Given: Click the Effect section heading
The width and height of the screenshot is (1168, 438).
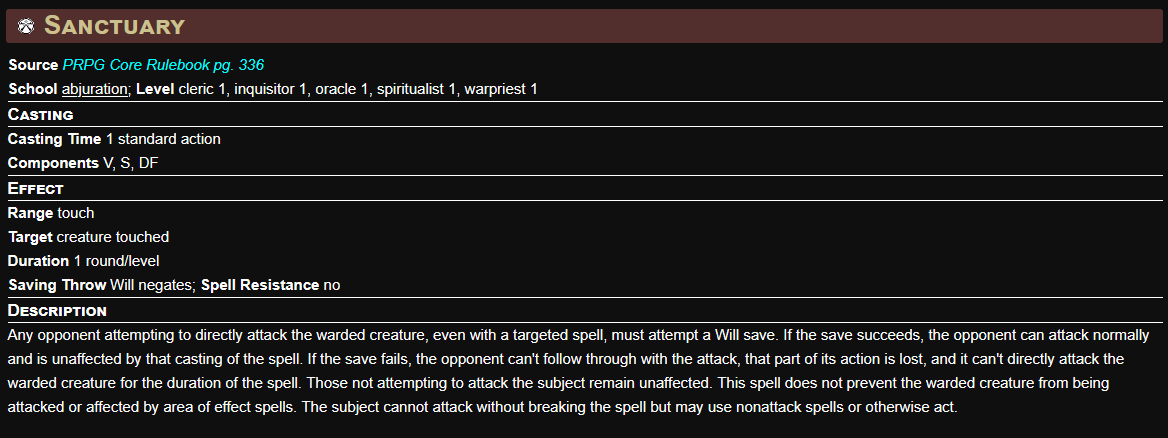Looking at the screenshot, I should [35, 188].
